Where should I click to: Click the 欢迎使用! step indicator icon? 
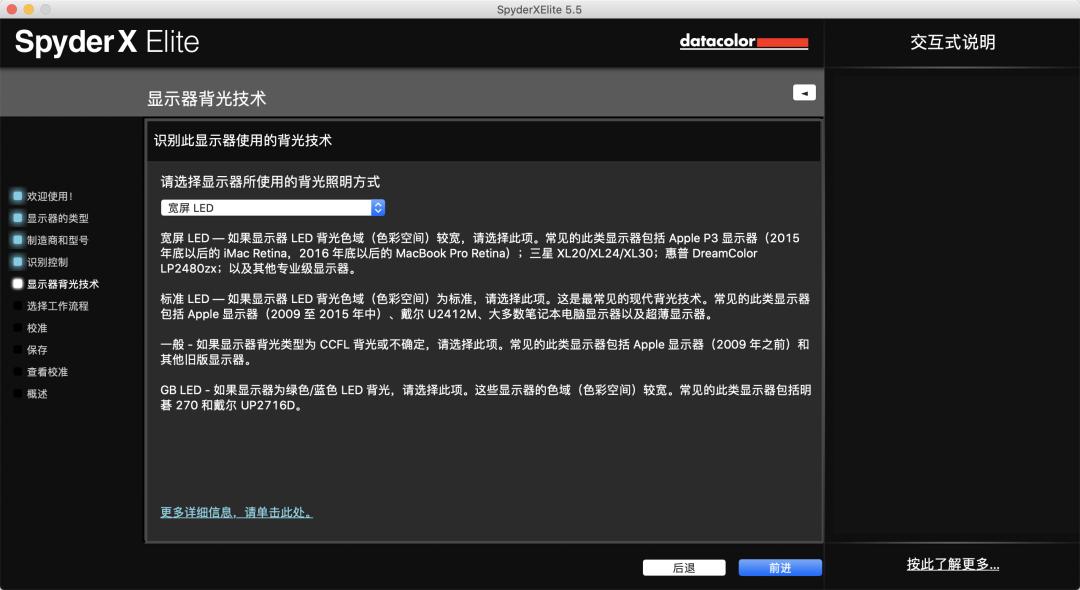tap(17, 196)
